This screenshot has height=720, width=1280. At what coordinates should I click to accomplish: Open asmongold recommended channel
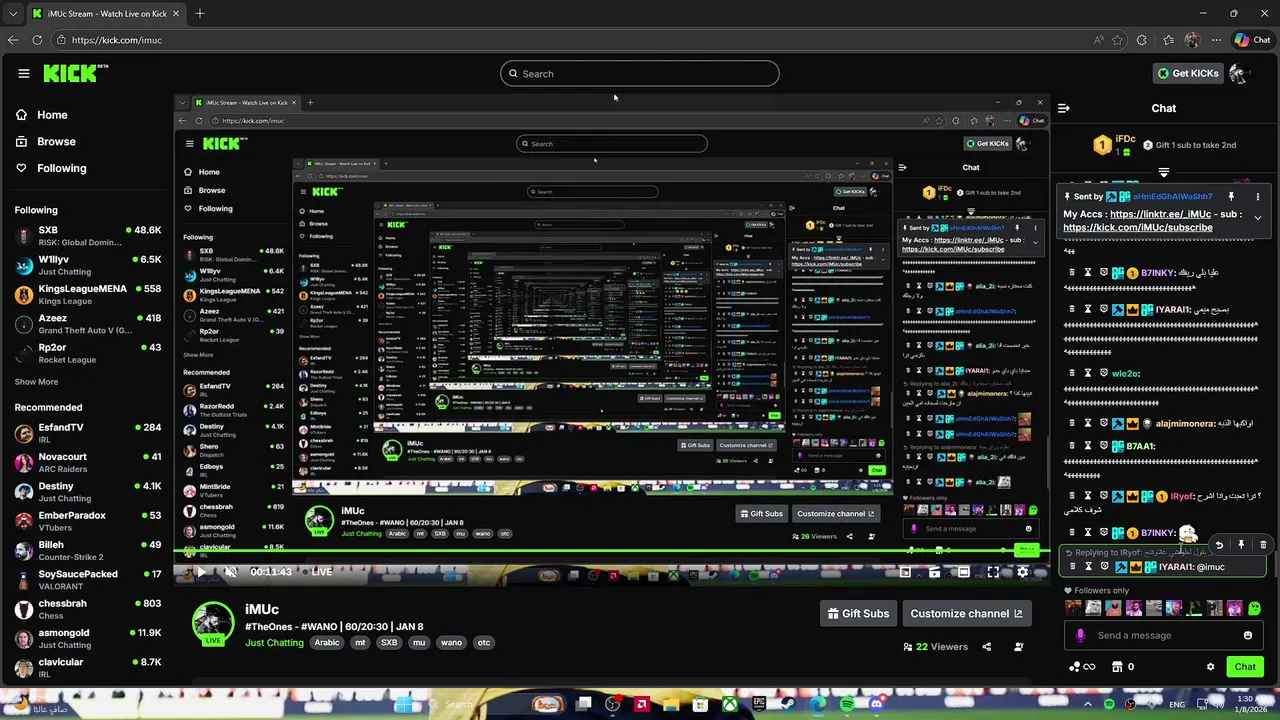(88, 638)
